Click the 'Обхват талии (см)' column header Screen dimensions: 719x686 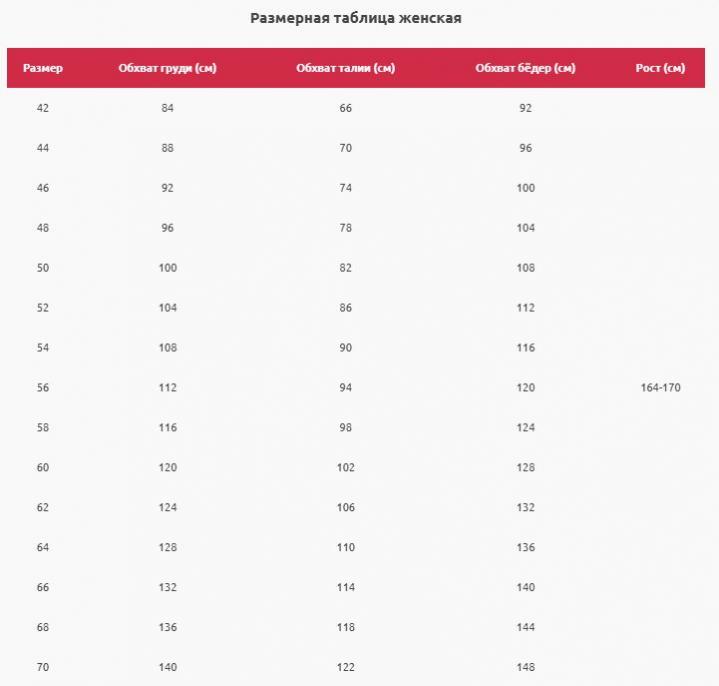345,69
